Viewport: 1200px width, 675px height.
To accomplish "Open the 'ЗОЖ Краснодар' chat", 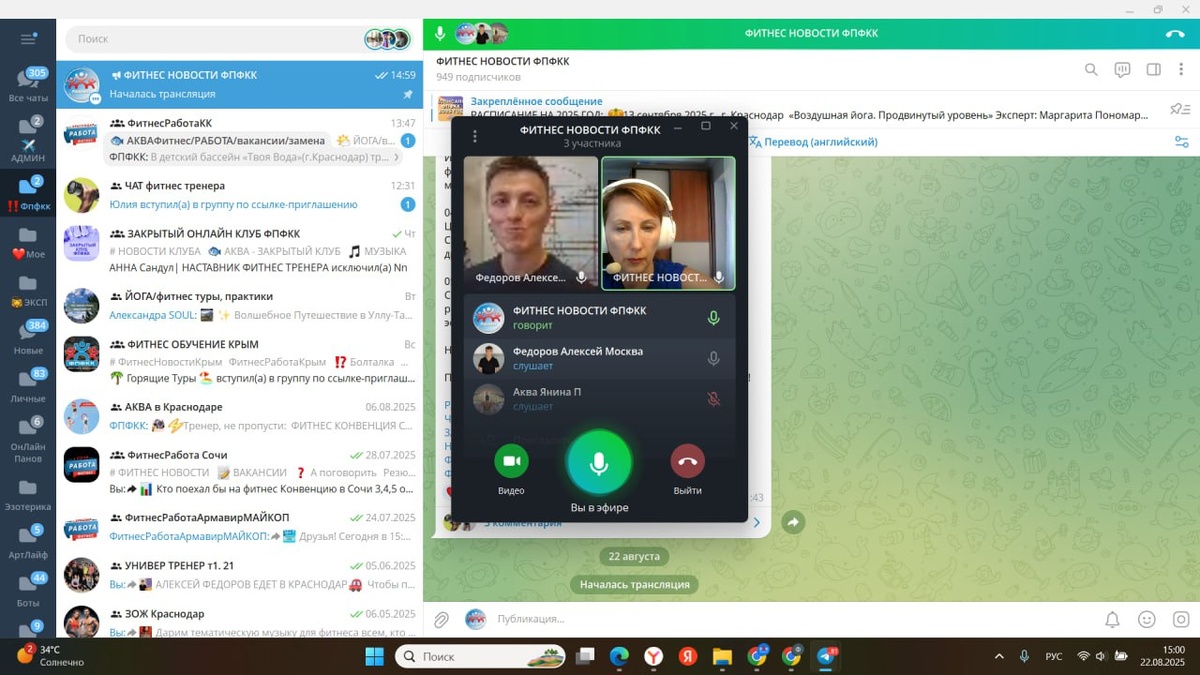I will point(239,622).
